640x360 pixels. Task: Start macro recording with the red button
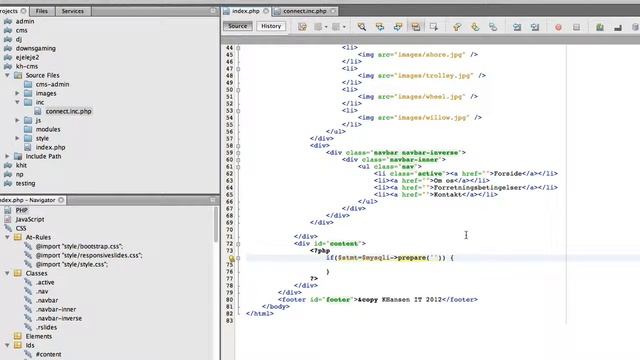click(558, 27)
